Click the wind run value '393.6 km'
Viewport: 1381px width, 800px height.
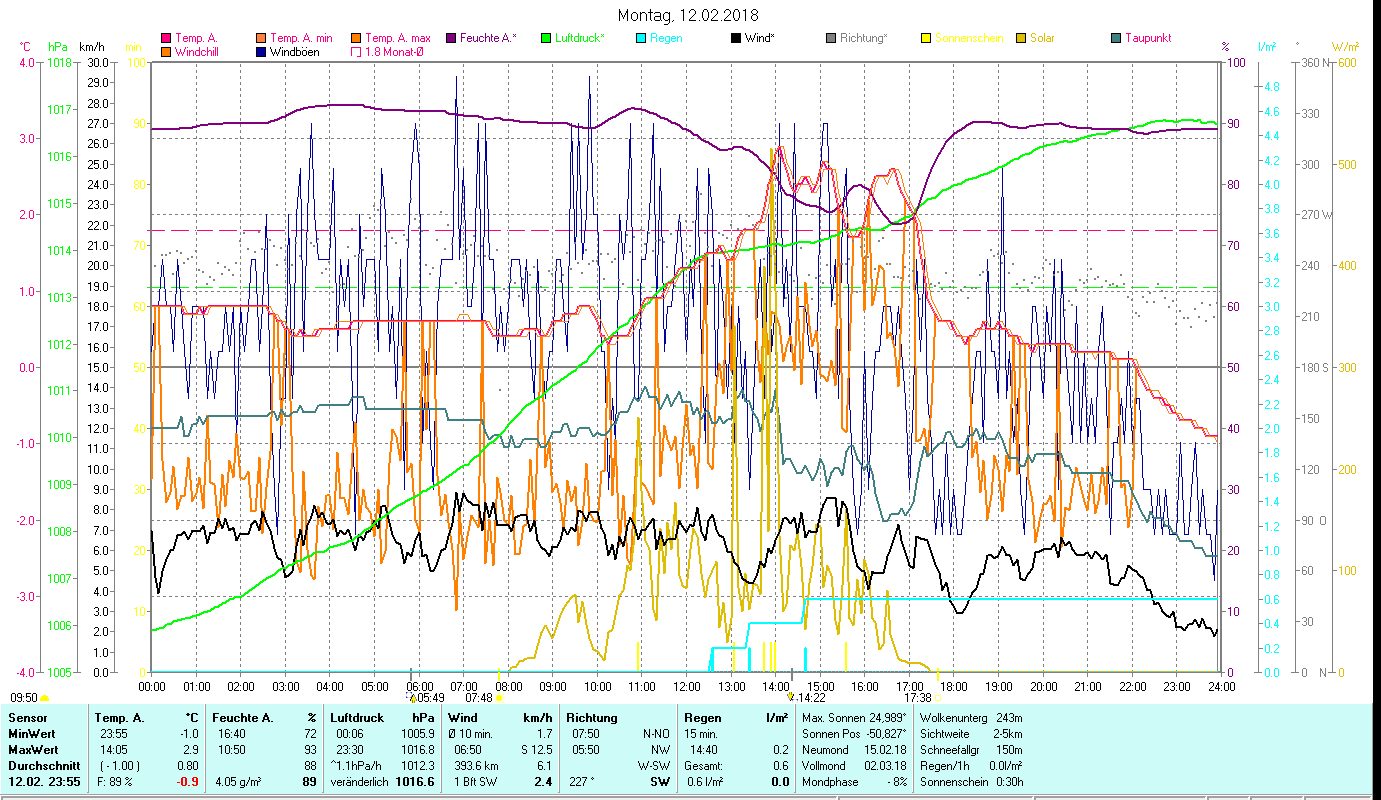pyautogui.click(x=477, y=766)
